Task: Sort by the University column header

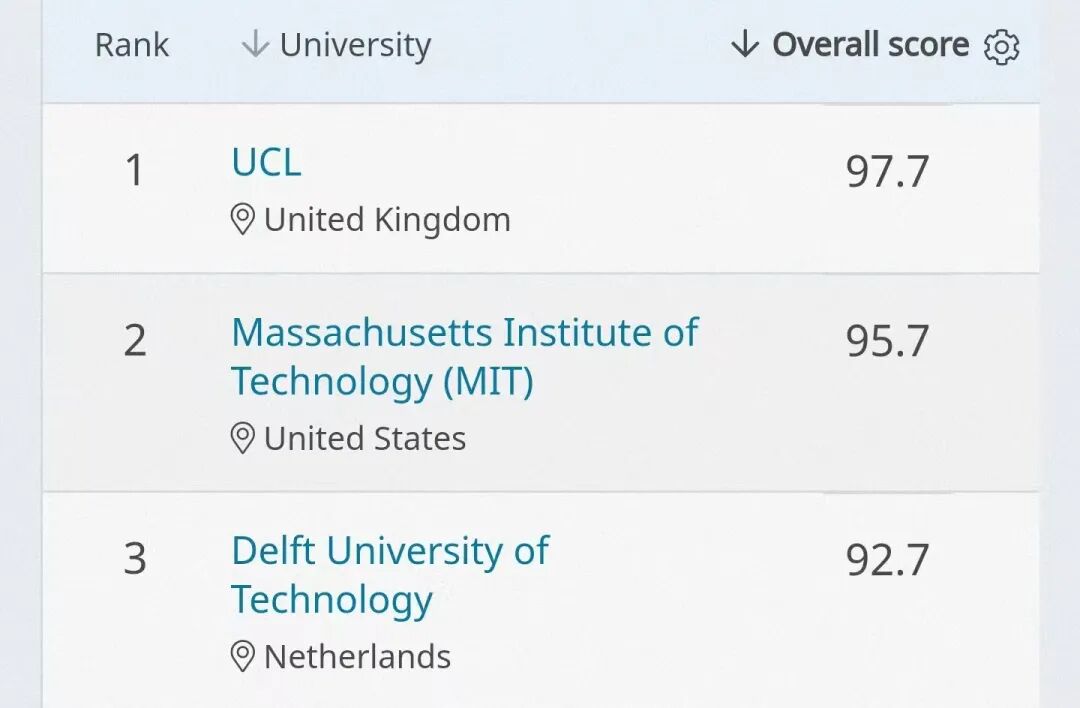Action: coord(355,45)
